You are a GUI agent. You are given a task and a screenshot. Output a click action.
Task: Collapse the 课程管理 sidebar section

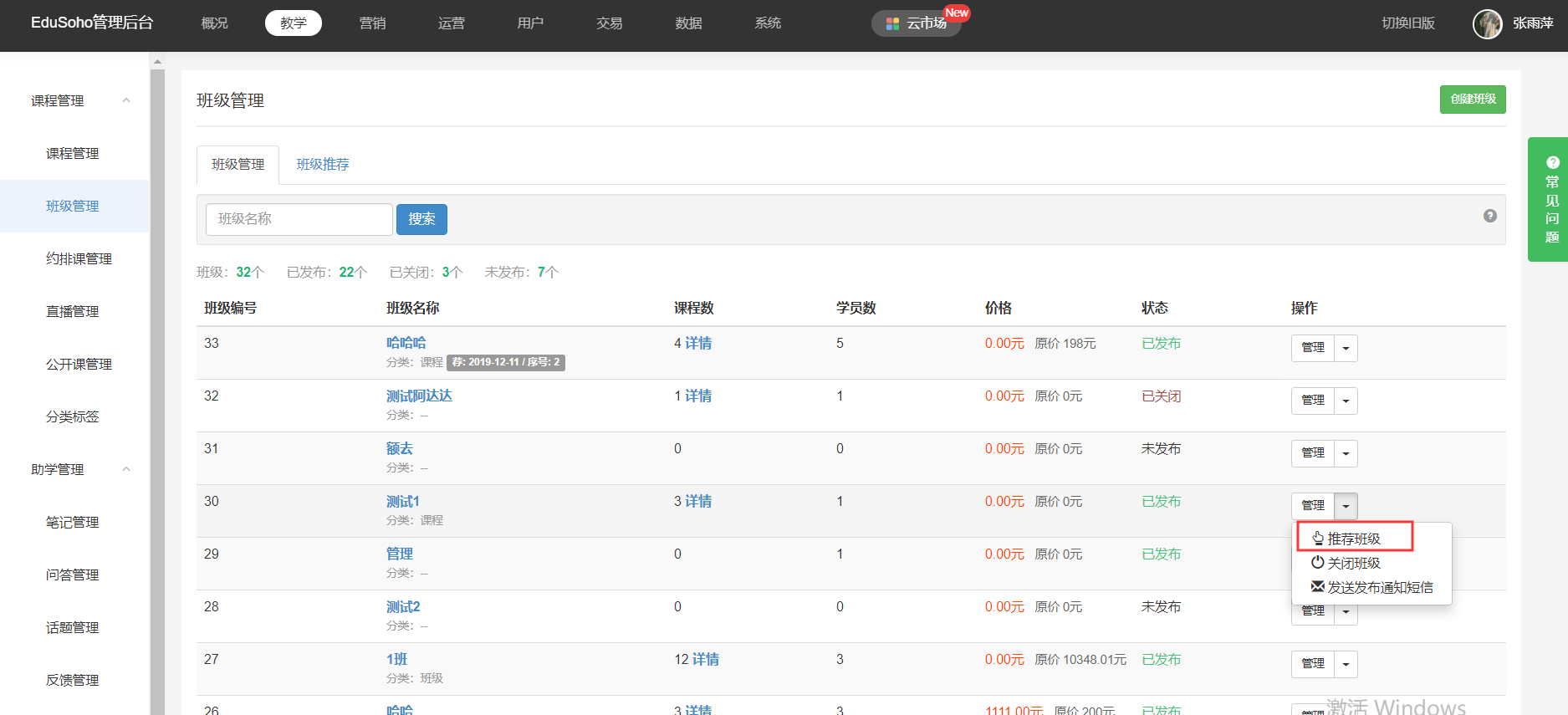tap(126, 100)
